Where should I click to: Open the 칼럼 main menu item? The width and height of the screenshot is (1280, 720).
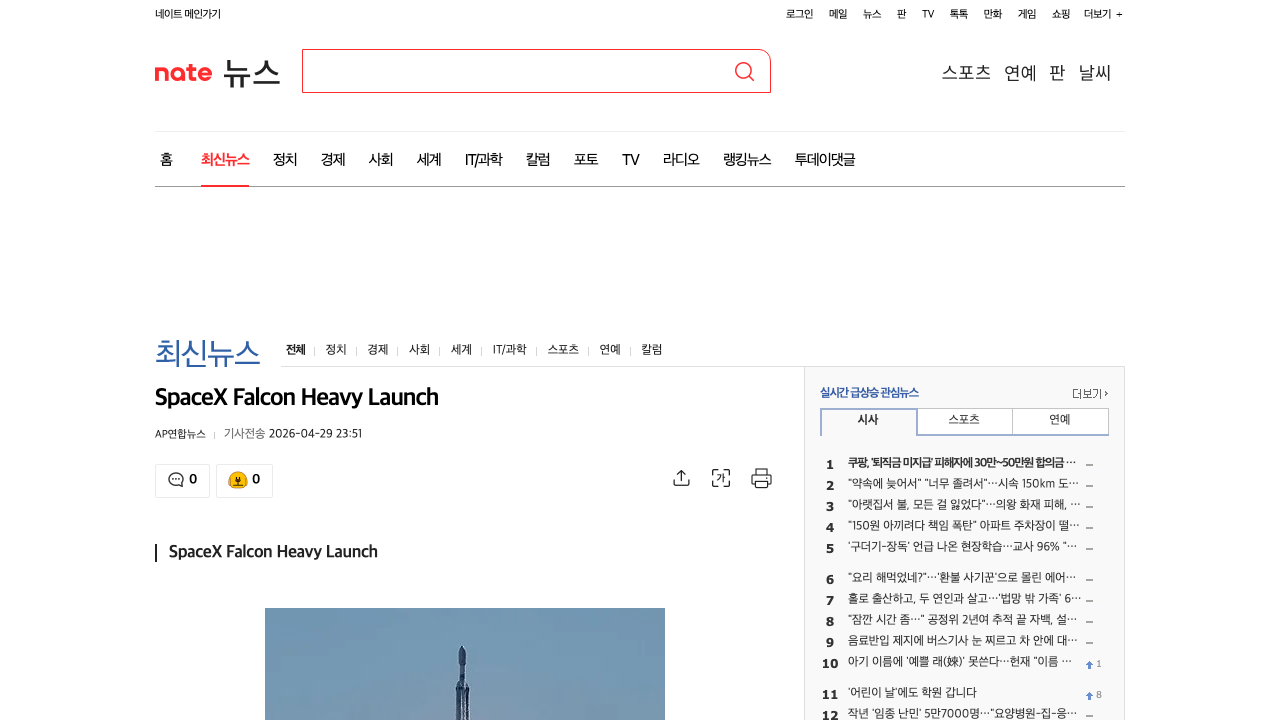click(x=538, y=159)
